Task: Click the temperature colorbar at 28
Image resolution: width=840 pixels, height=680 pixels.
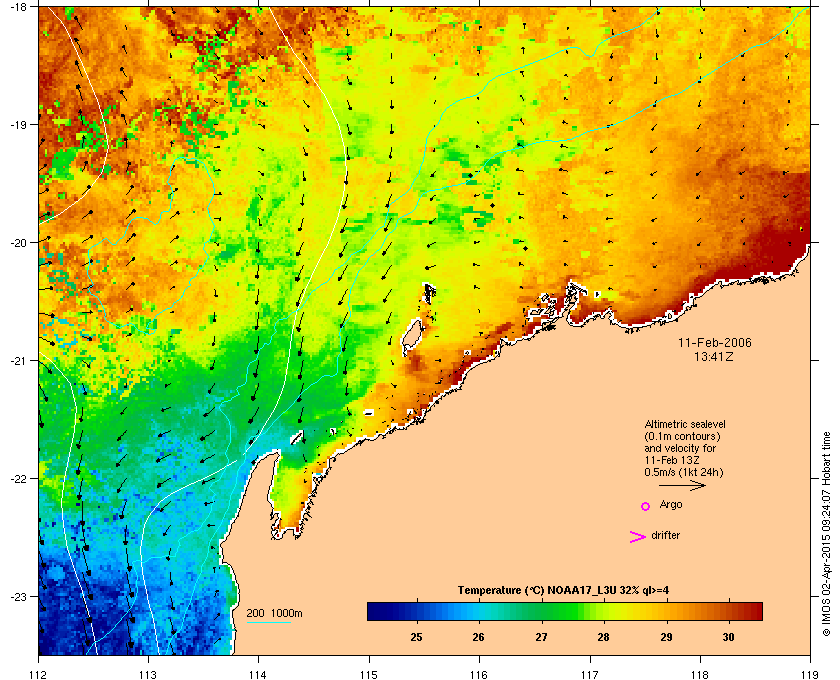Action: click(604, 611)
